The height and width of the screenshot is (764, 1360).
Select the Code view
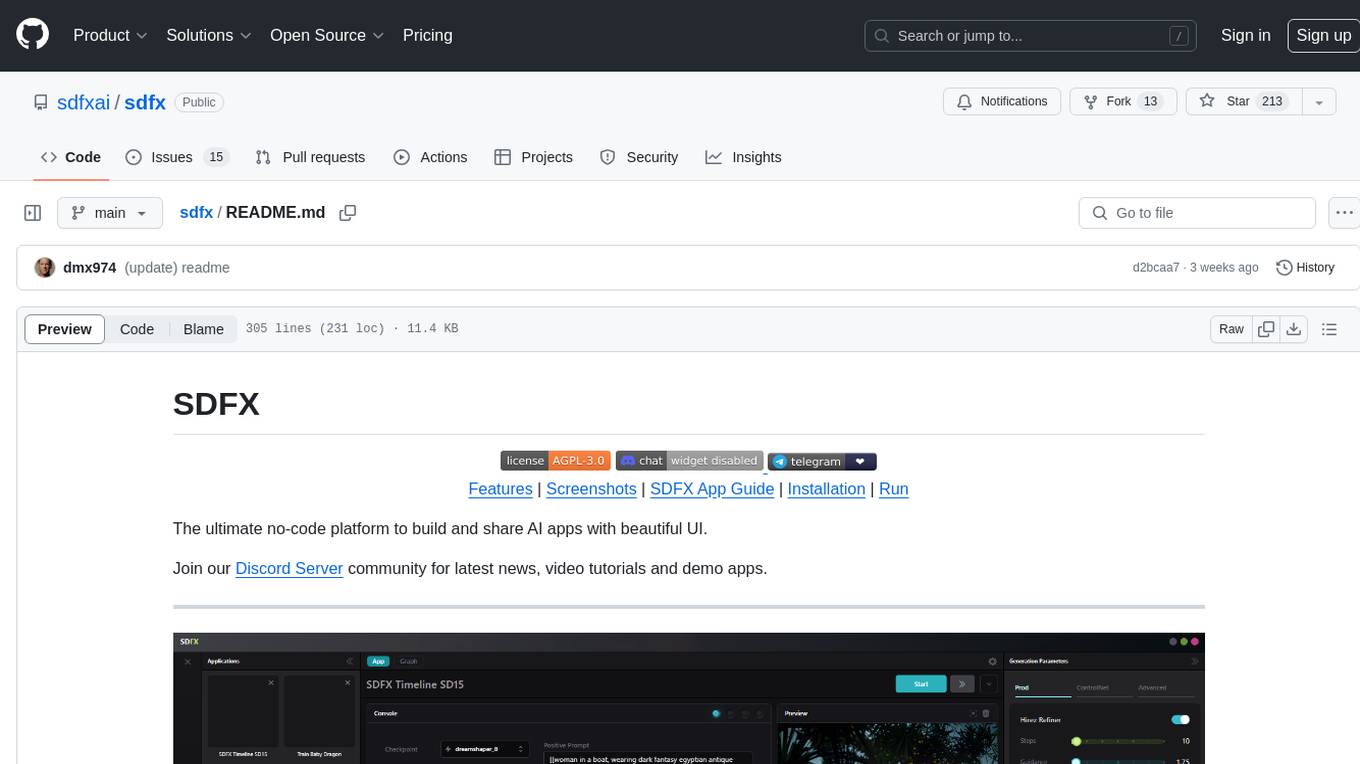[137, 329]
